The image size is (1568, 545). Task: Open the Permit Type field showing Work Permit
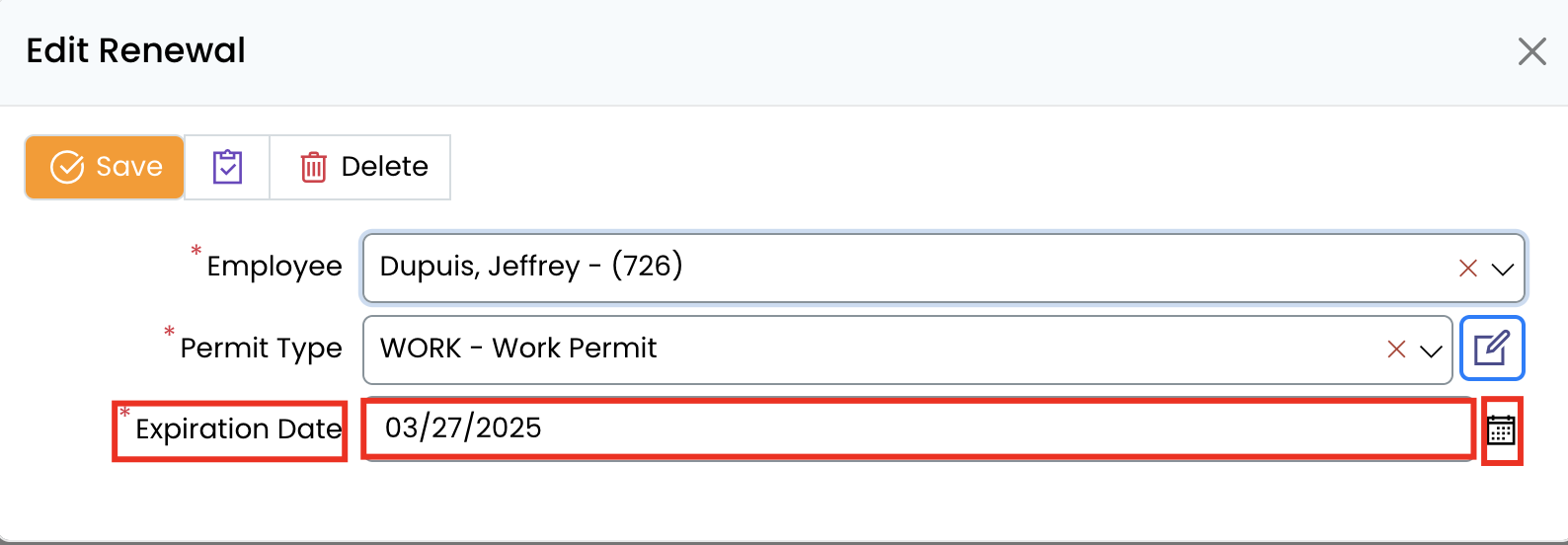point(869,349)
